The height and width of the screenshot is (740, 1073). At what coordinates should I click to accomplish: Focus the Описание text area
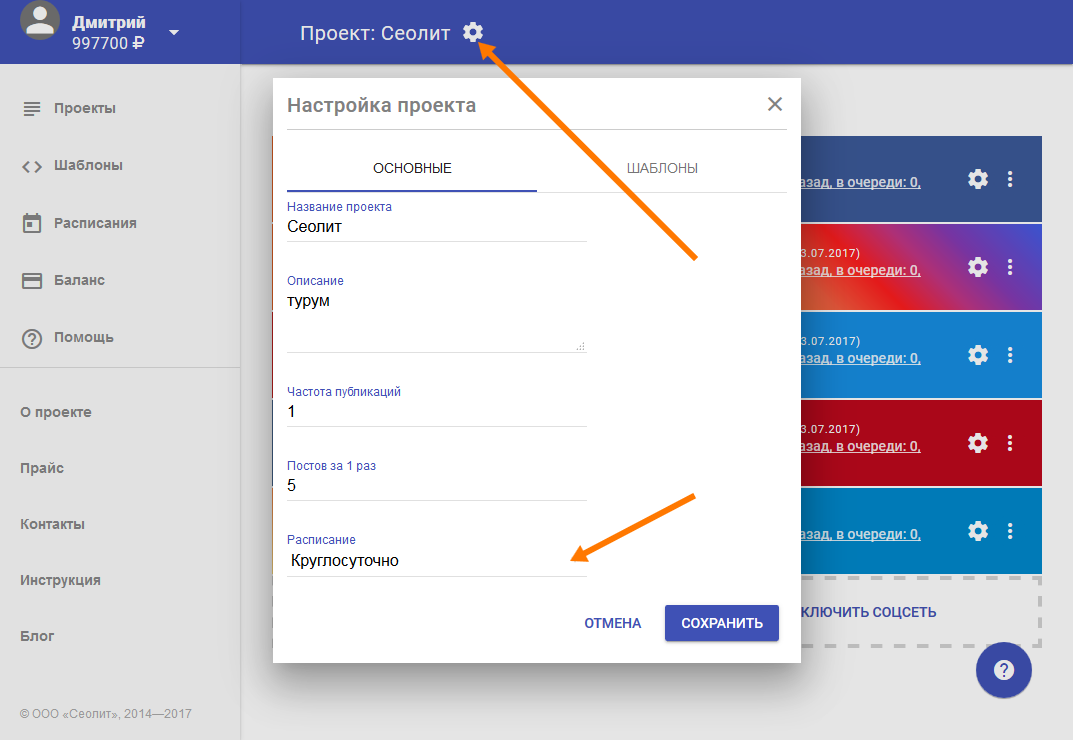tap(436, 320)
